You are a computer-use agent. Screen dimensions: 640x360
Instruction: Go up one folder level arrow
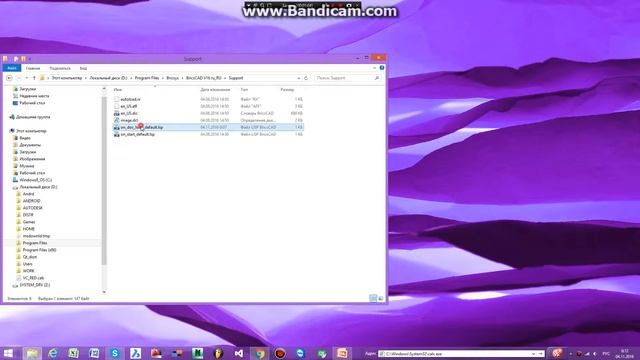(x=34, y=78)
